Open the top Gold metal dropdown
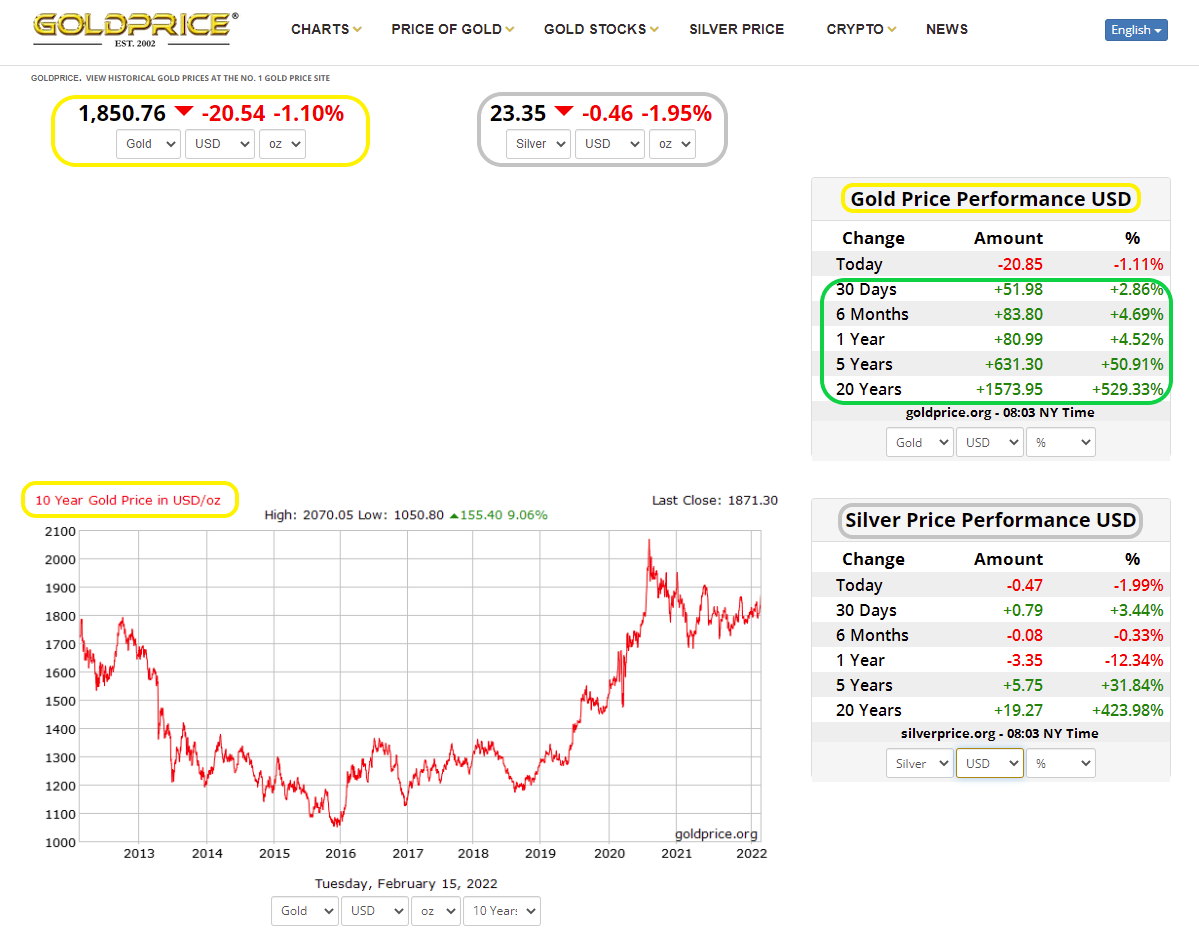Screen dimensions: 1199x932 [149, 144]
